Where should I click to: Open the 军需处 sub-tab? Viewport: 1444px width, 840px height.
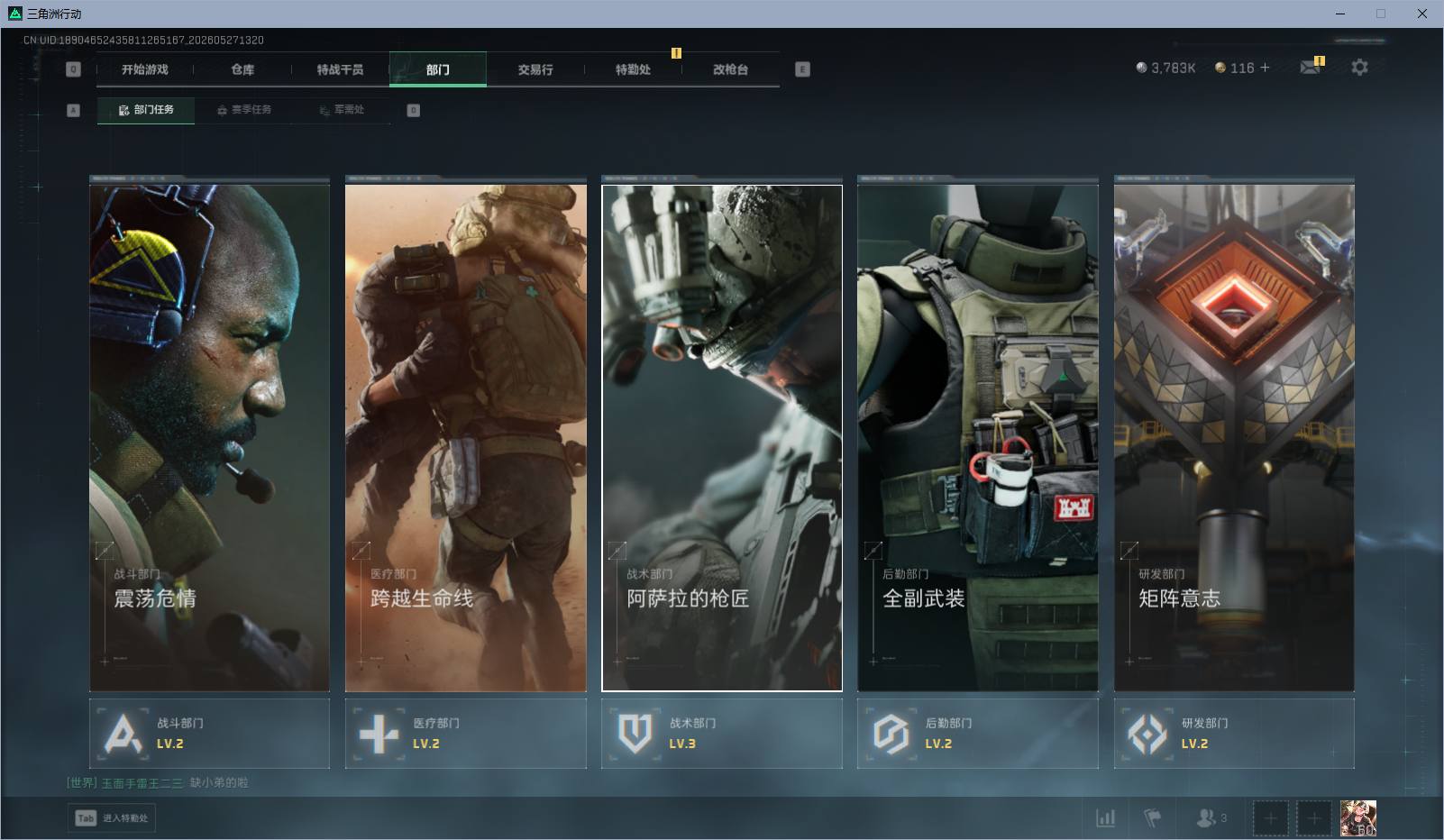point(342,110)
